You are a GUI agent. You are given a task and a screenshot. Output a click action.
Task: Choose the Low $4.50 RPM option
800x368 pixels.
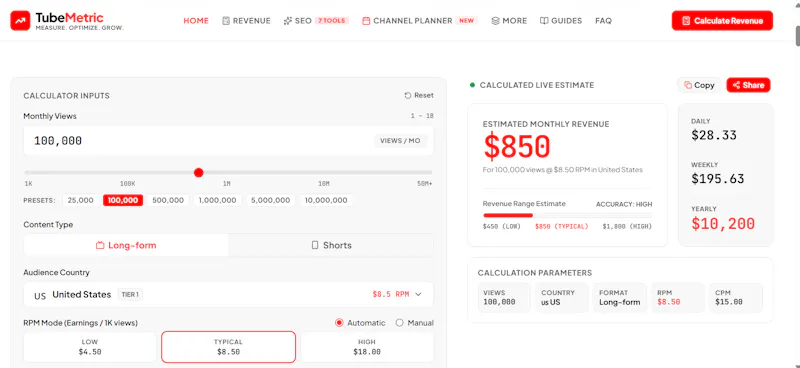point(90,347)
